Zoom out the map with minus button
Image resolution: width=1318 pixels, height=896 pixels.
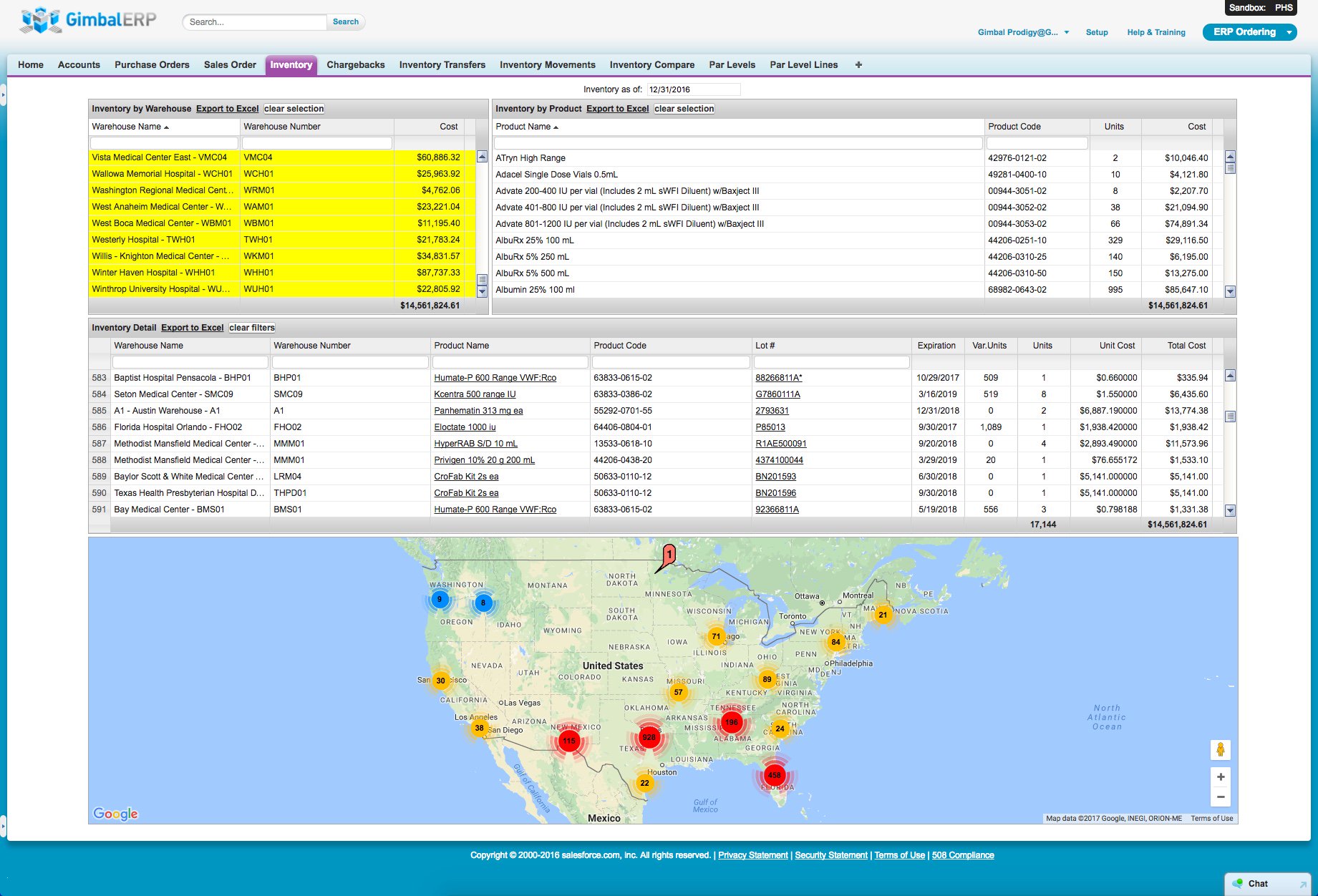pyautogui.click(x=1221, y=797)
